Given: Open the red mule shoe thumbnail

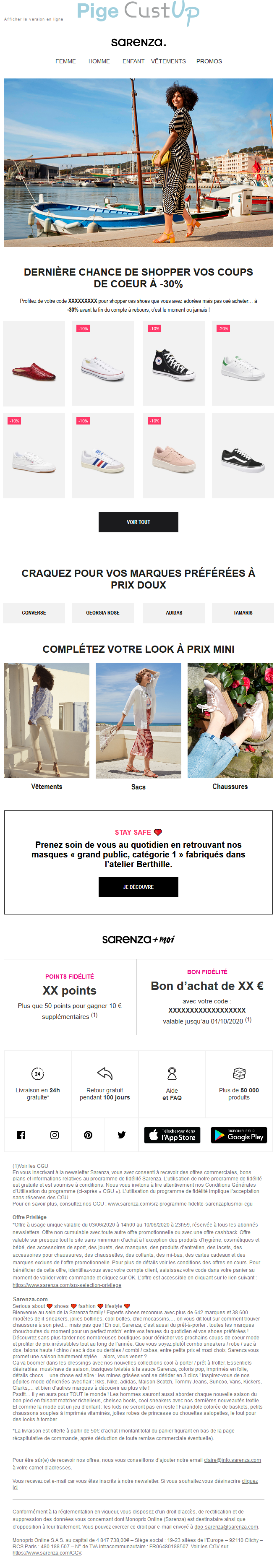Looking at the screenshot, I should pyautogui.click(x=34, y=363).
